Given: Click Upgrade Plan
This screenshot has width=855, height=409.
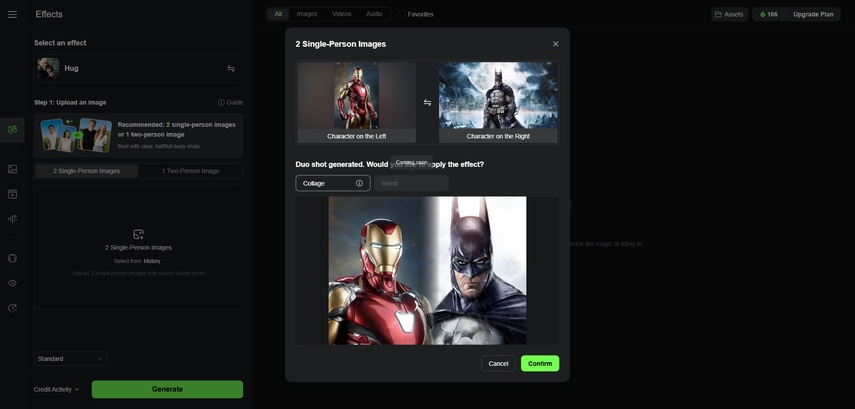Looking at the screenshot, I should click(813, 14).
